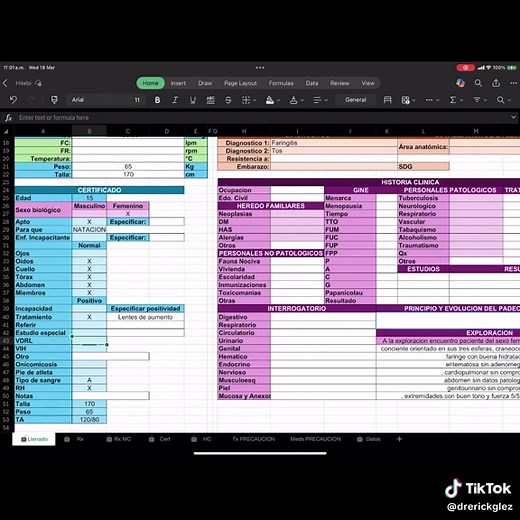The image size is (520, 520).
Task: Click the search magnifier in title bar
Action: [x=478, y=83]
